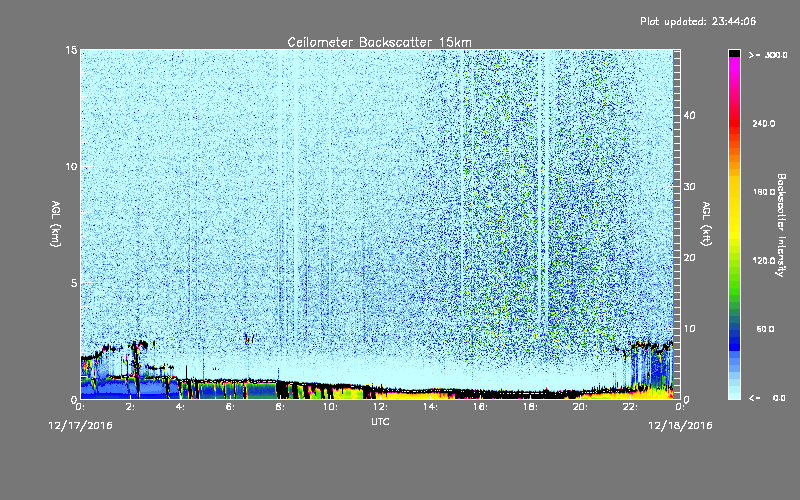Image resolution: width=800 pixels, height=500 pixels.
Task: Select the '8:' hour tick label
Action: pos(281,407)
